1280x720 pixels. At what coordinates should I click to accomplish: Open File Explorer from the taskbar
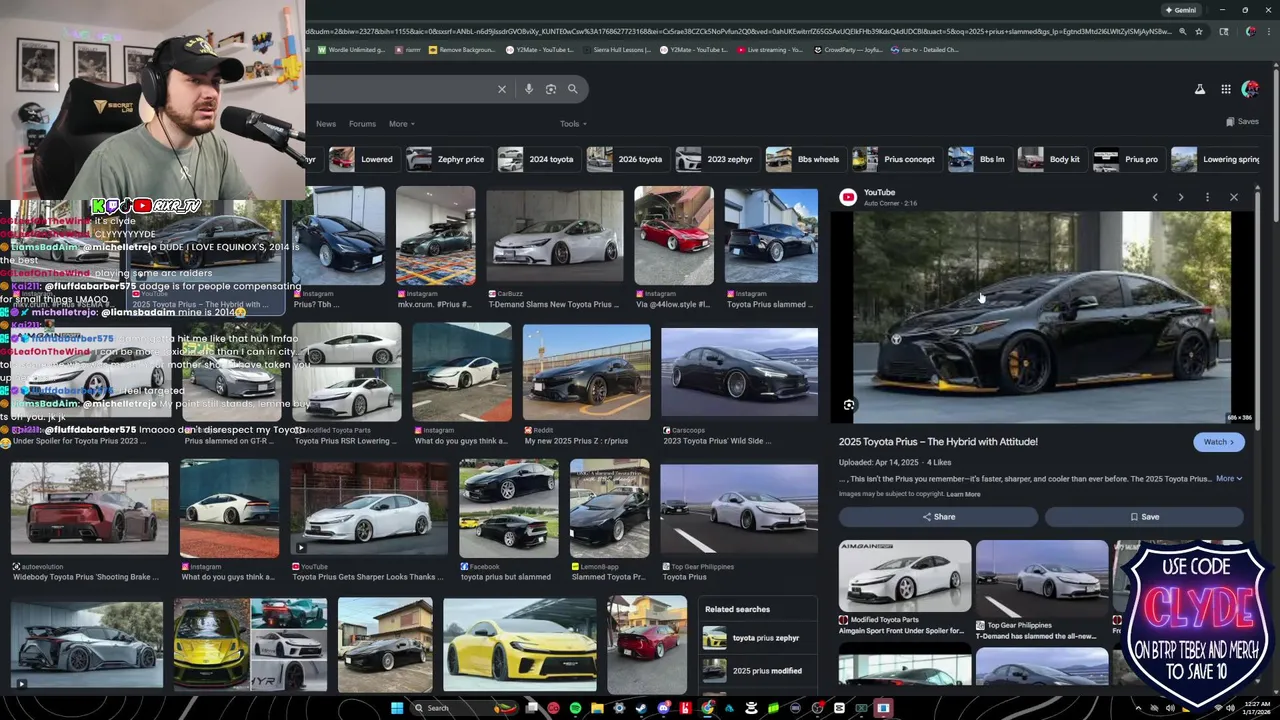tap(597, 708)
